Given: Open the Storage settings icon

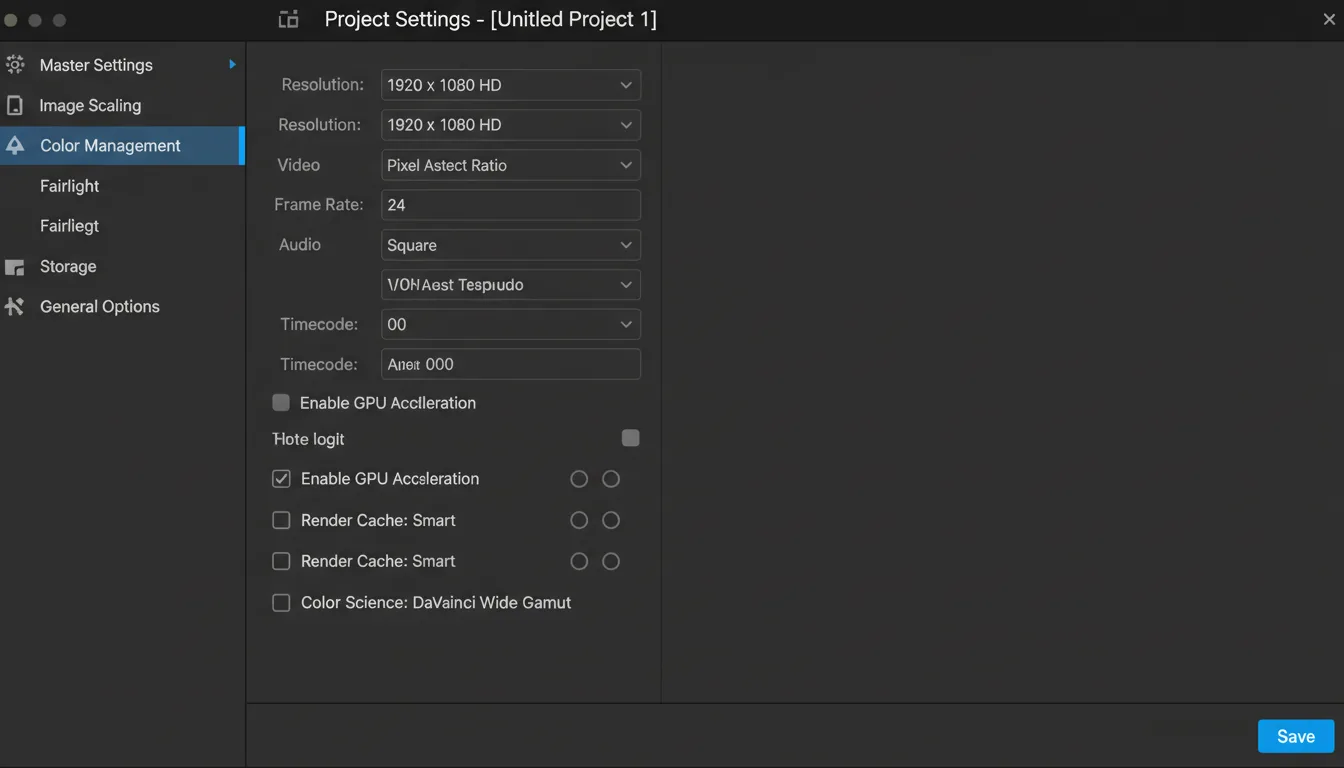Looking at the screenshot, I should pos(16,266).
